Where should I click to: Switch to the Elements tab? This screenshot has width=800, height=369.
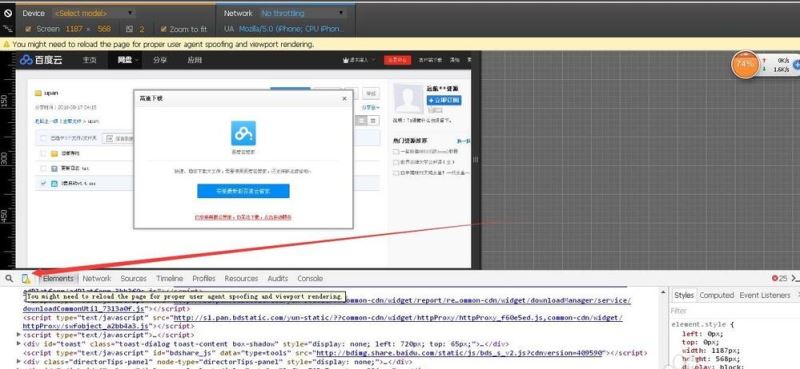click(58, 279)
